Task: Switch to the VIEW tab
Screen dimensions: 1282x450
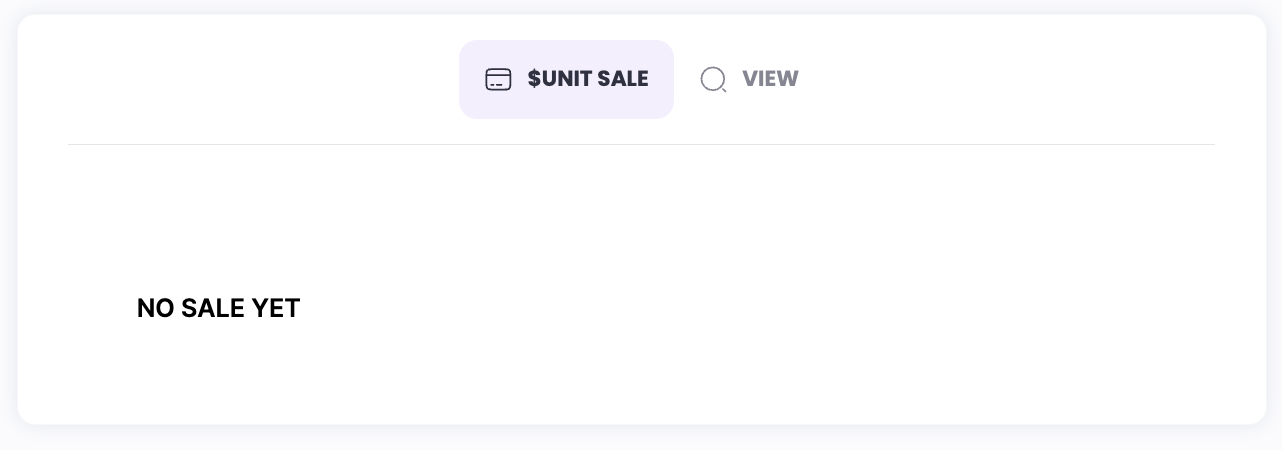Action: point(749,79)
